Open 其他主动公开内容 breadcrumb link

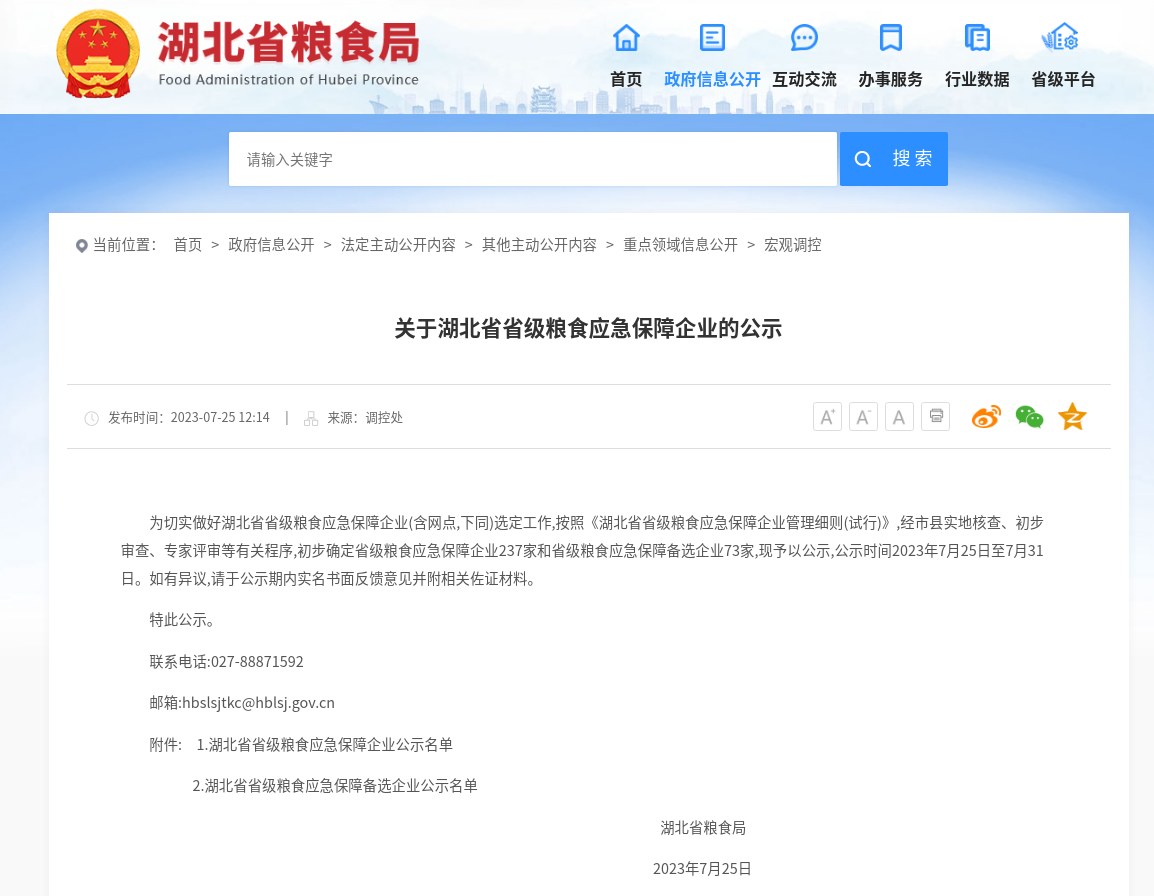click(x=539, y=245)
